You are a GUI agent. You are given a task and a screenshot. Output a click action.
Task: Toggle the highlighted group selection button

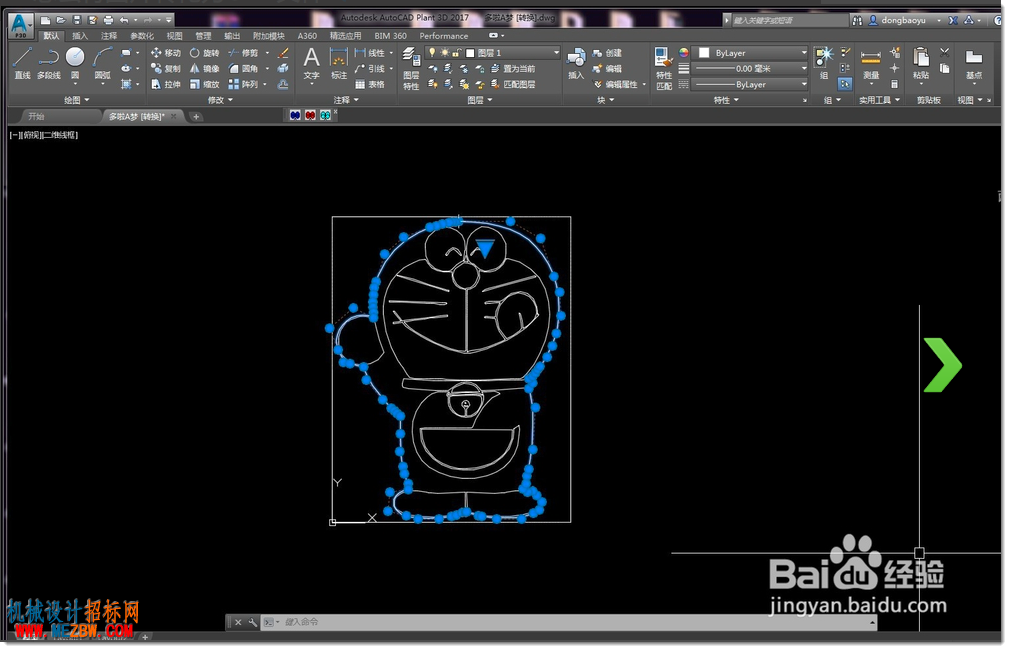pyautogui.click(x=845, y=84)
